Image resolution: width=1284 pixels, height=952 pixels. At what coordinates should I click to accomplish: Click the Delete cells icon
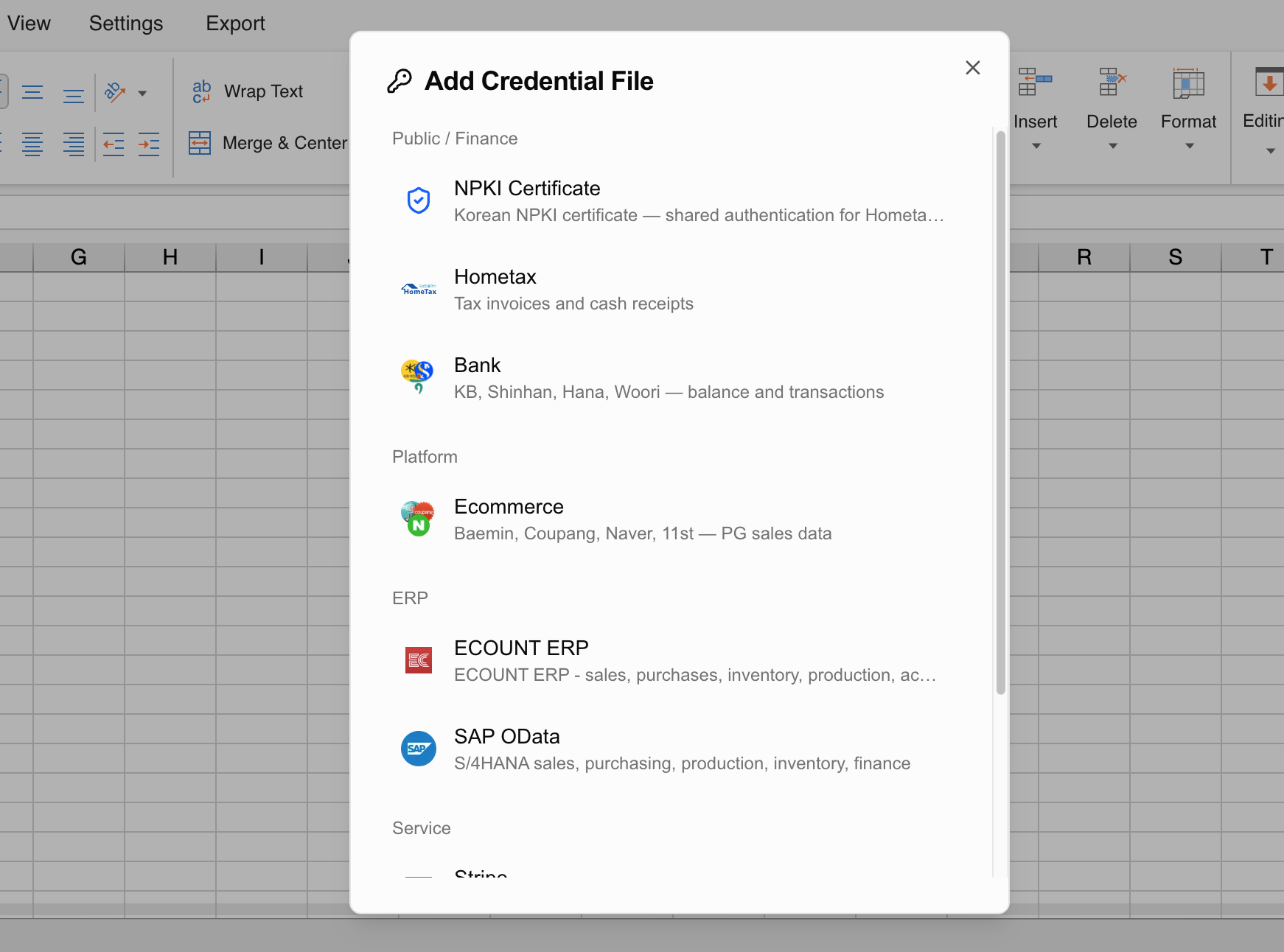point(1112,82)
